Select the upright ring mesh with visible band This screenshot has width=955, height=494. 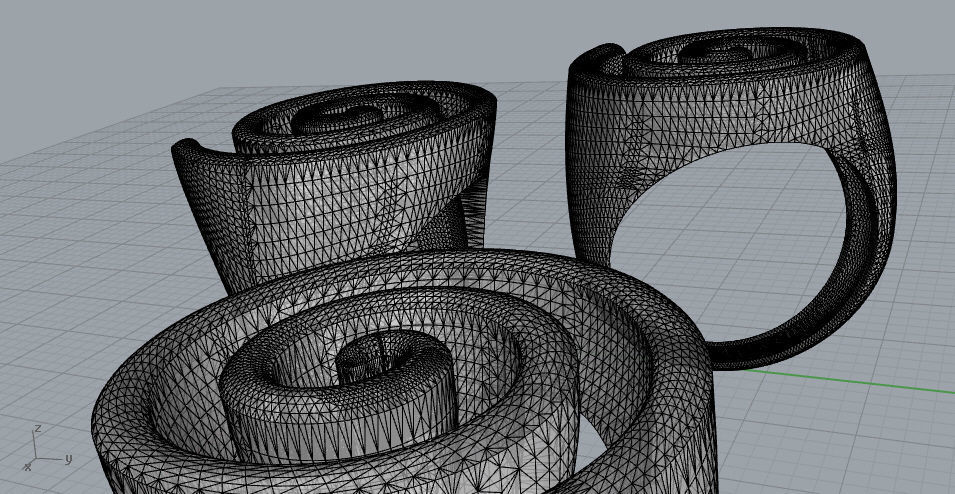pos(731,198)
